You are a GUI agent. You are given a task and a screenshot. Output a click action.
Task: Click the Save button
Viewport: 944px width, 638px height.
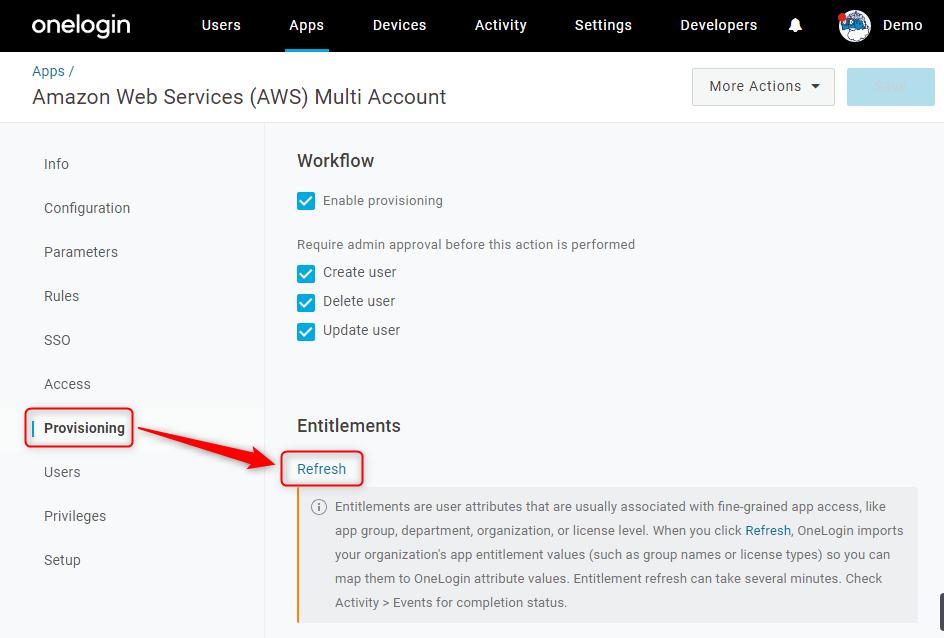pyautogui.click(x=890, y=87)
